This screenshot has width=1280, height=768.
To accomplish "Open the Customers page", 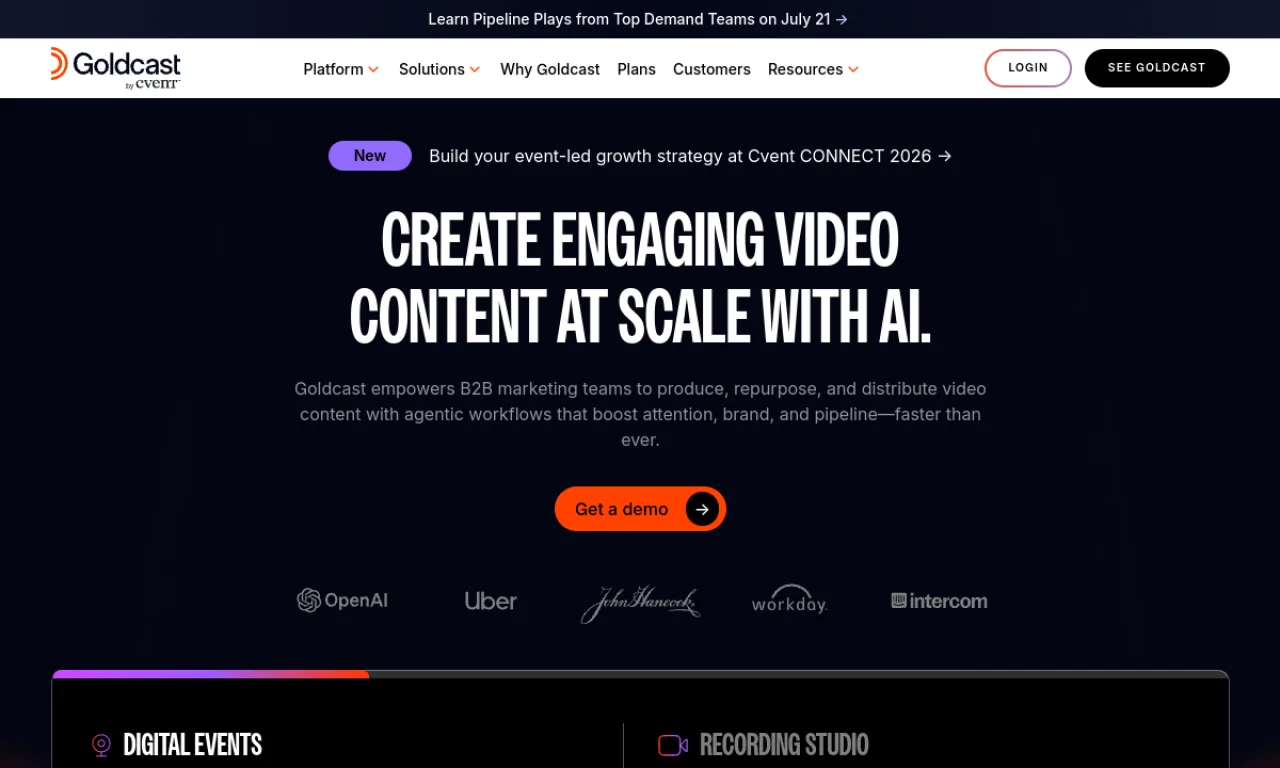I will tap(712, 69).
